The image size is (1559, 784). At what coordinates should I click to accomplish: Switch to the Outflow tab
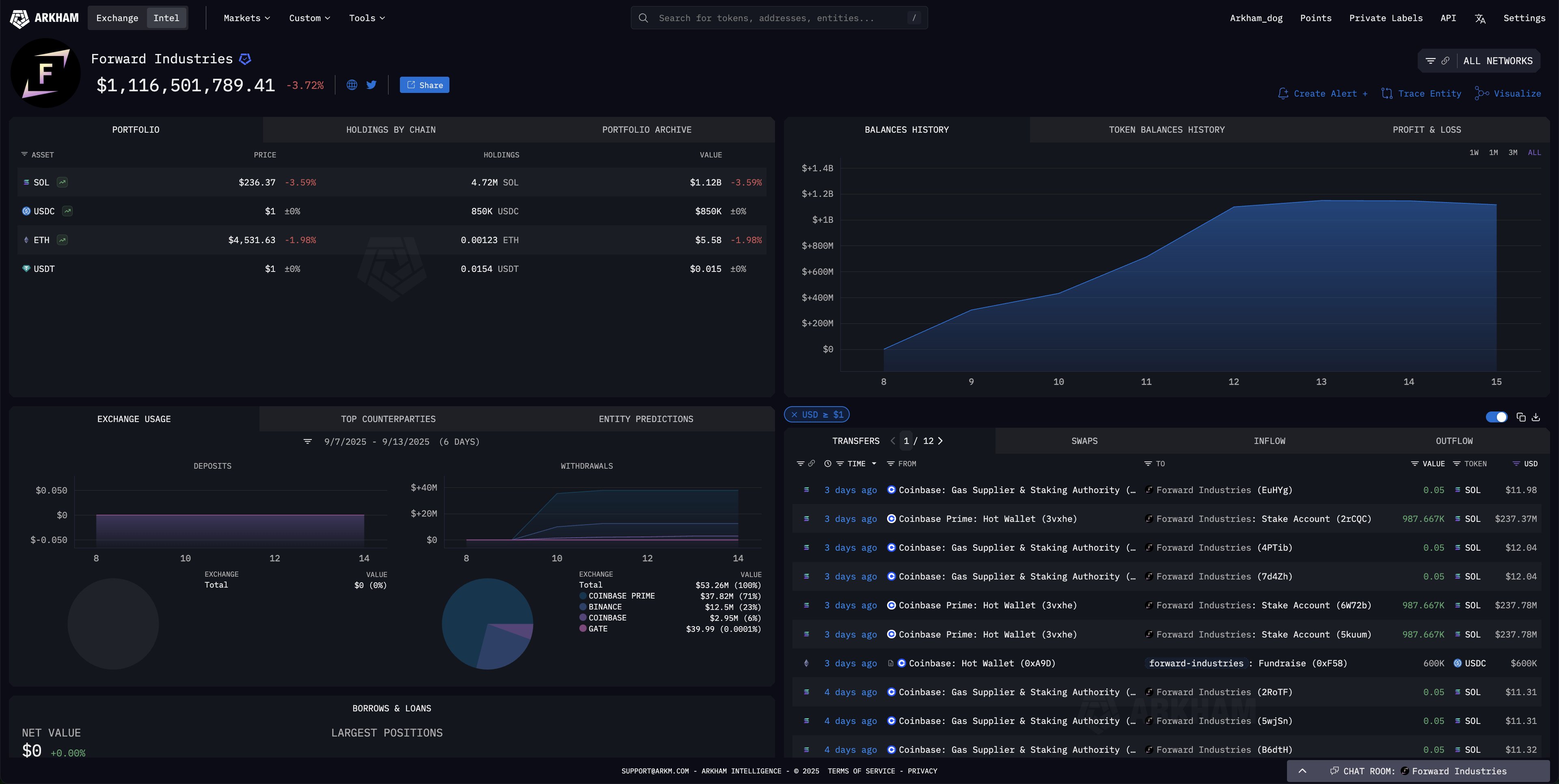coord(1454,441)
